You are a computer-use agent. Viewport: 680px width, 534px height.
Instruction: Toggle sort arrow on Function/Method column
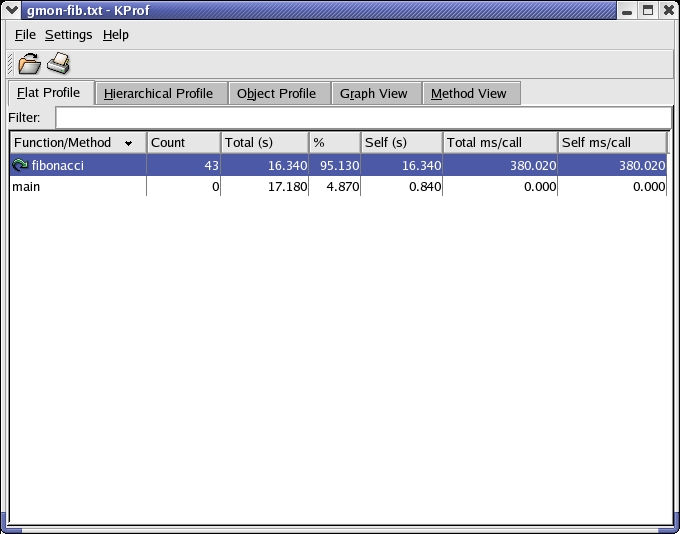(x=128, y=143)
